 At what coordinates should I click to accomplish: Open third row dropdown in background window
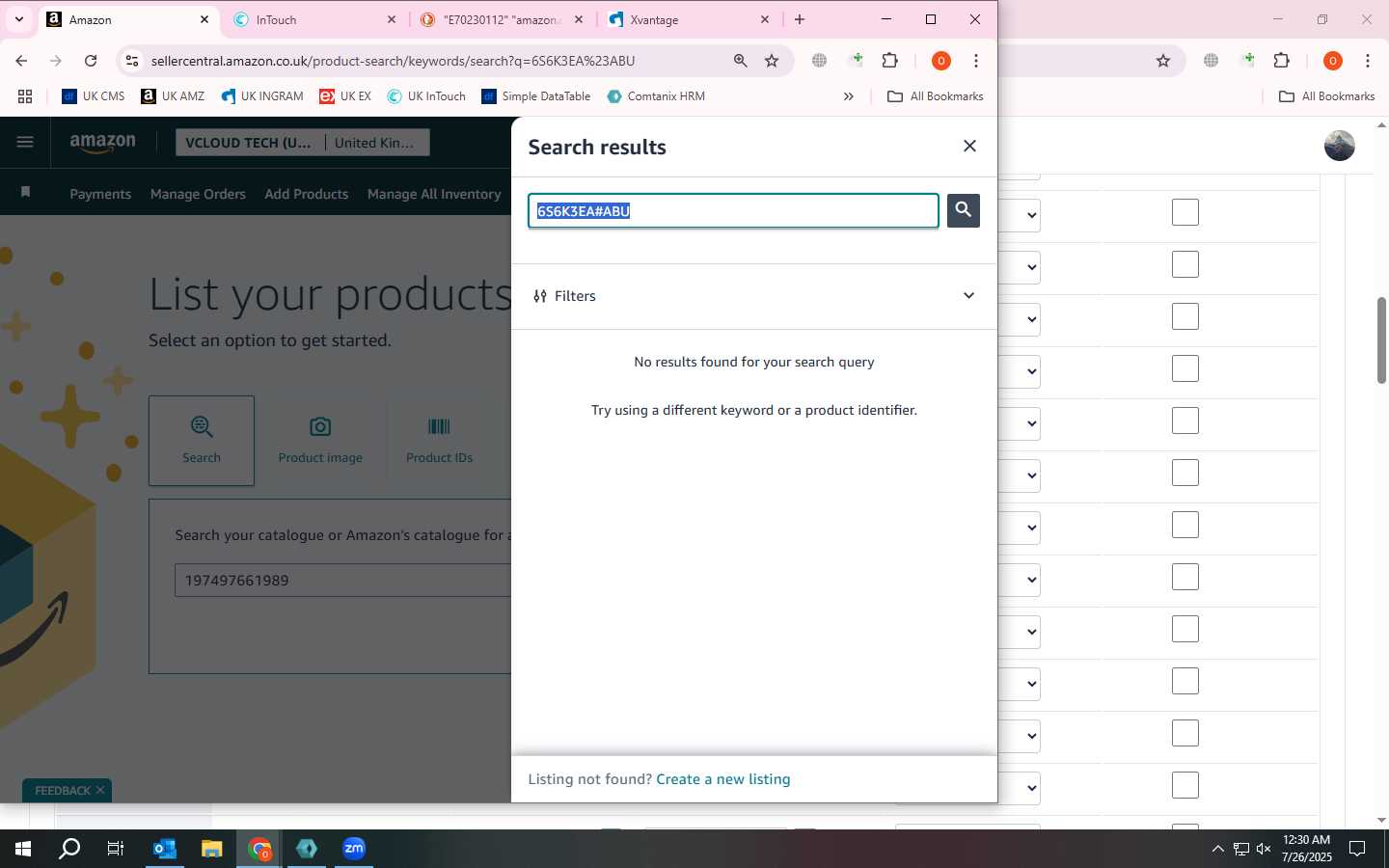(1021, 319)
